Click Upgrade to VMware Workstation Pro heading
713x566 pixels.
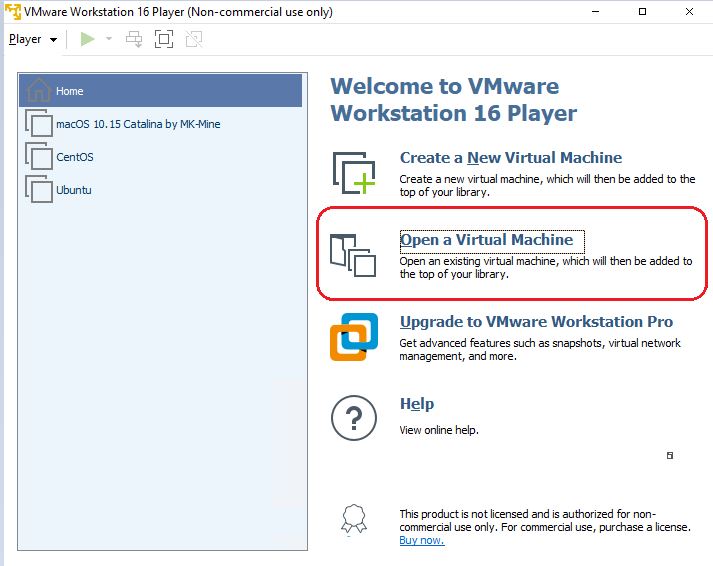tap(536, 322)
